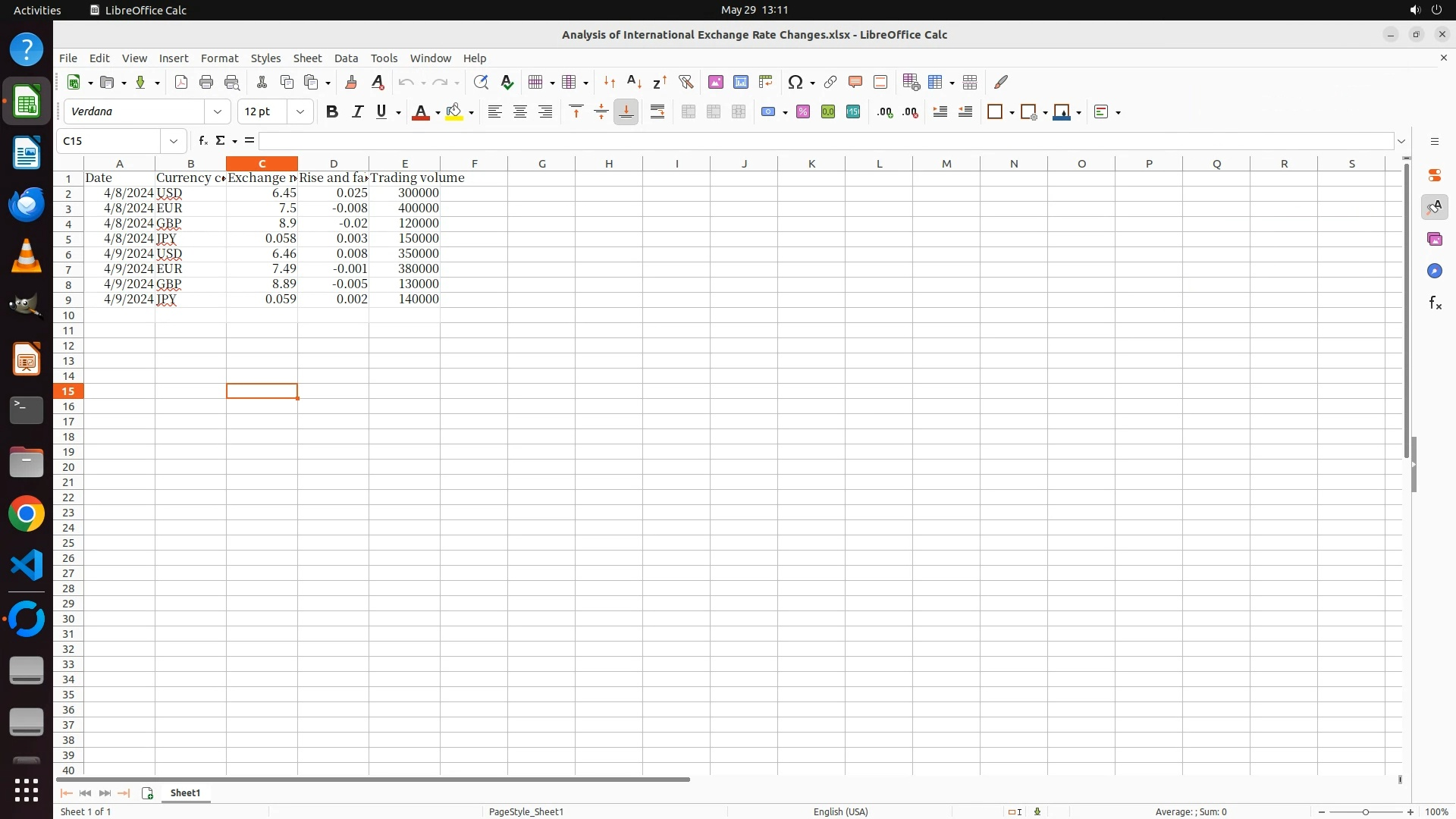Click the Insert Comment icon

[x=855, y=82]
